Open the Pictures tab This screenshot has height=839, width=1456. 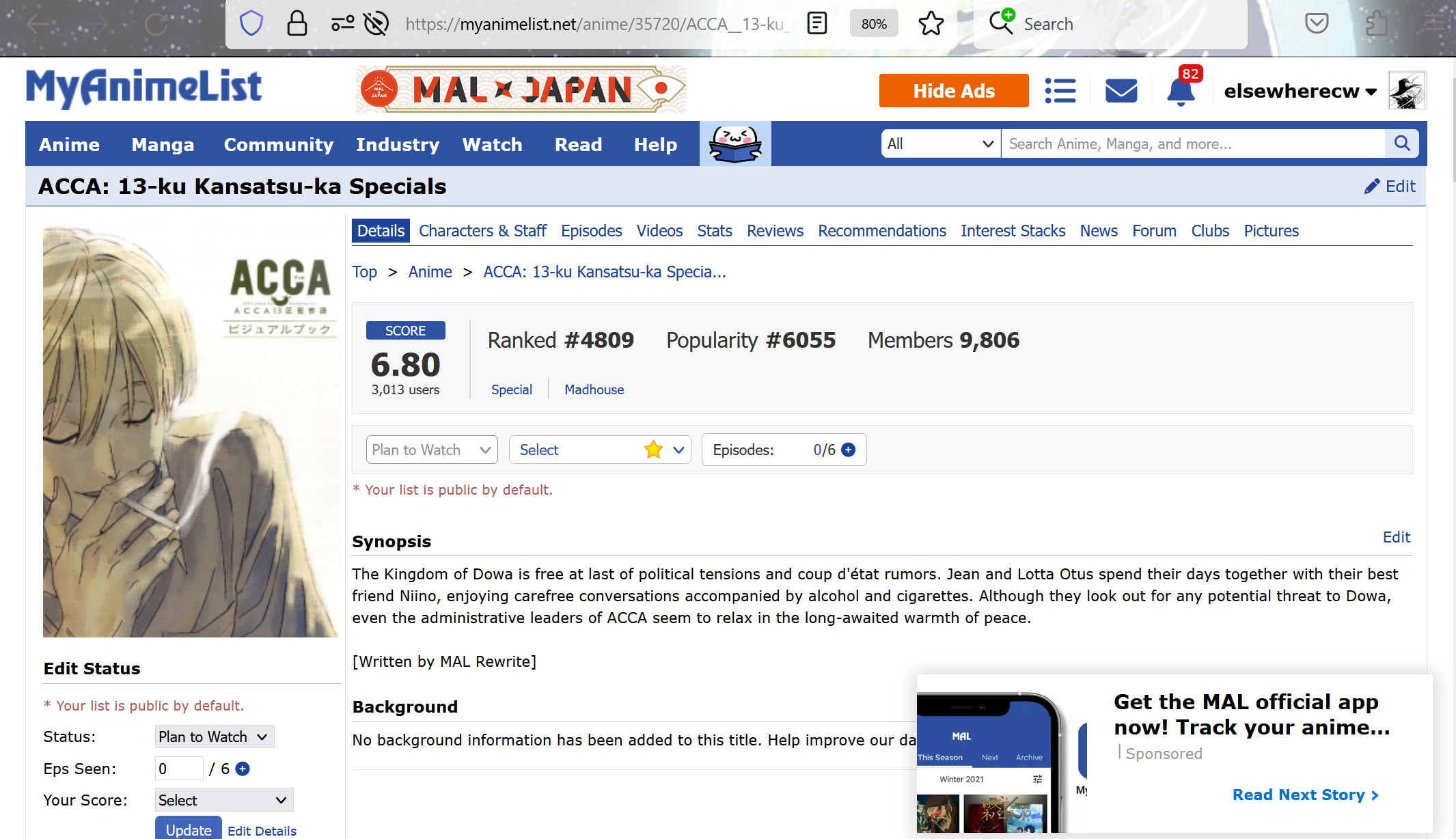pos(1271,231)
